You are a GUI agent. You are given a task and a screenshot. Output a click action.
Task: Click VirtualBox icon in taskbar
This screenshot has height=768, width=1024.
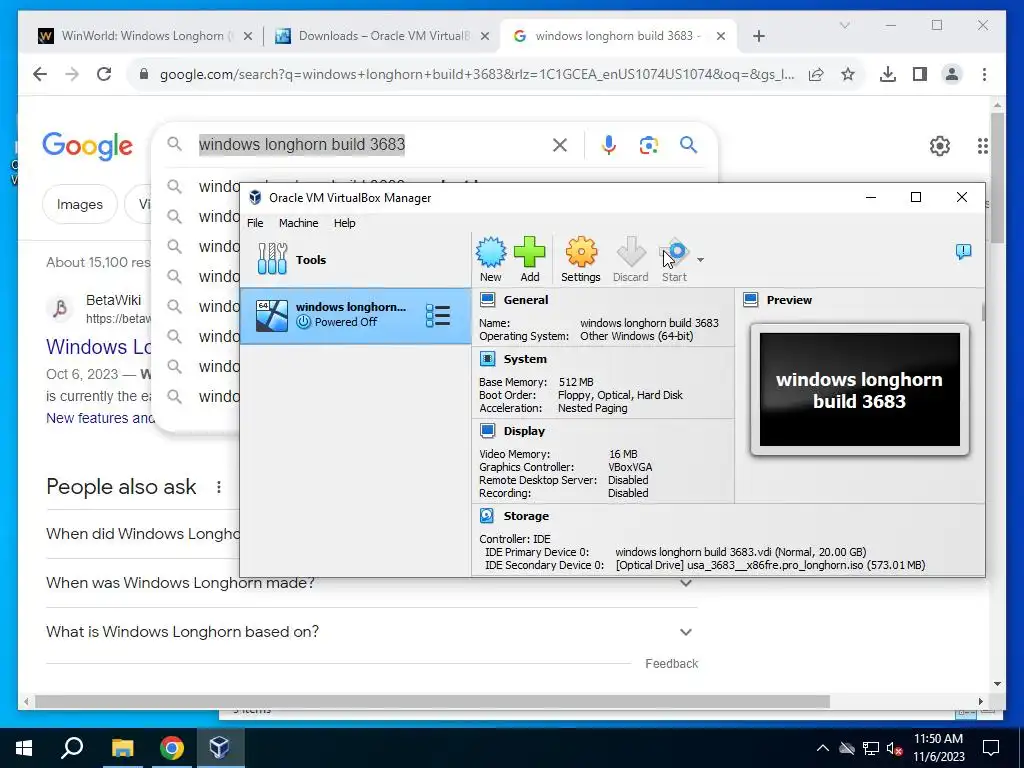(219, 748)
